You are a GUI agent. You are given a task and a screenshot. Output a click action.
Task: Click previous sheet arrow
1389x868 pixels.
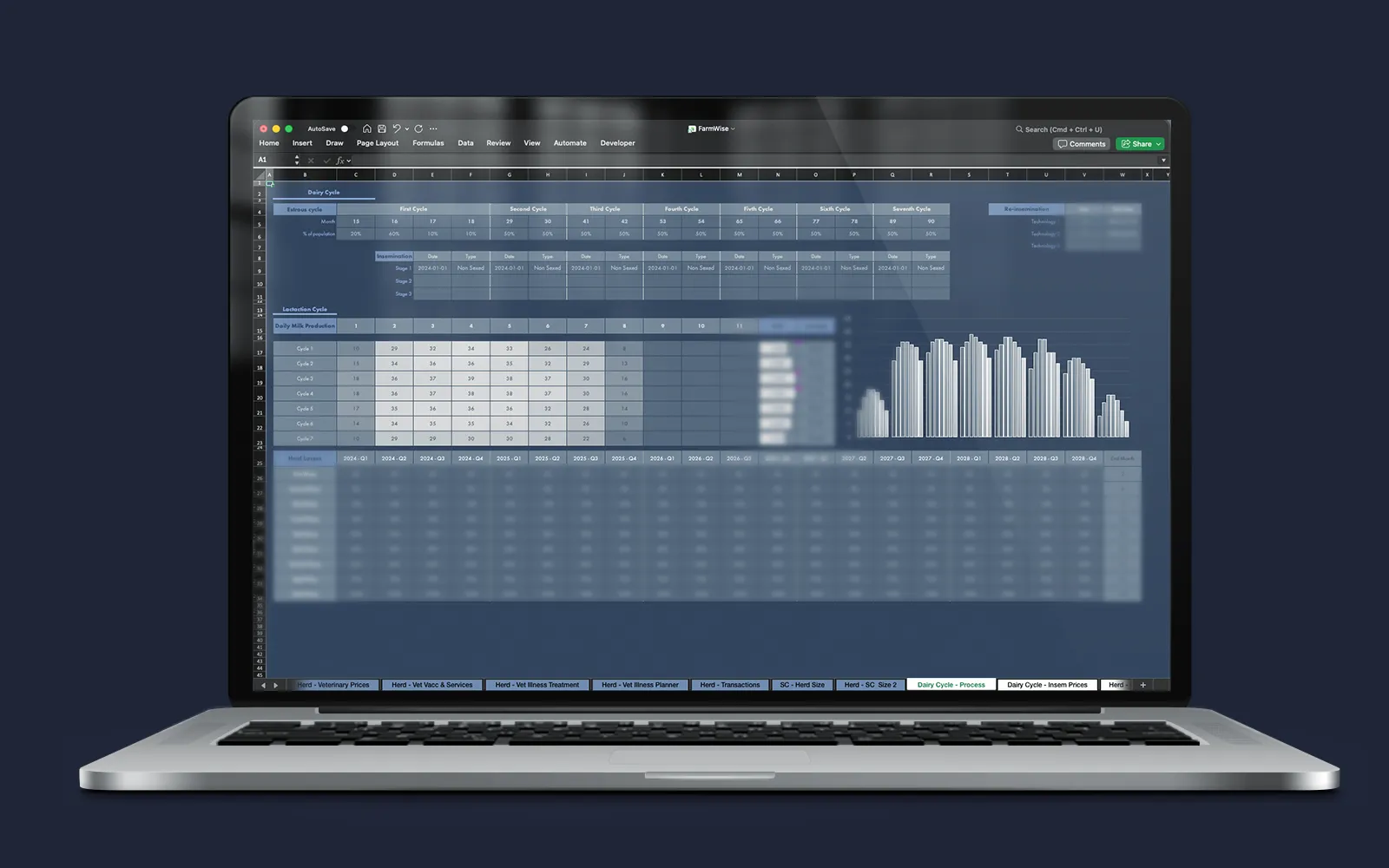pyautogui.click(x=264, y=685)
